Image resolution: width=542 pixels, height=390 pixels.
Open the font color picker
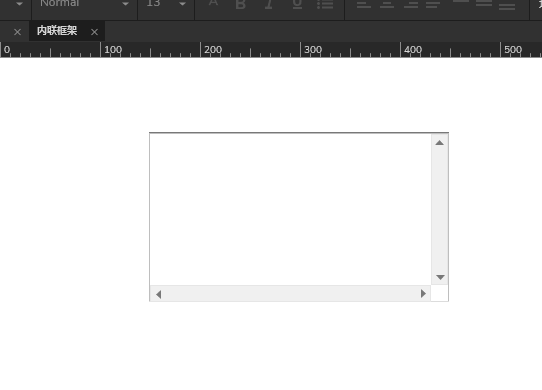tap(213, 3)
